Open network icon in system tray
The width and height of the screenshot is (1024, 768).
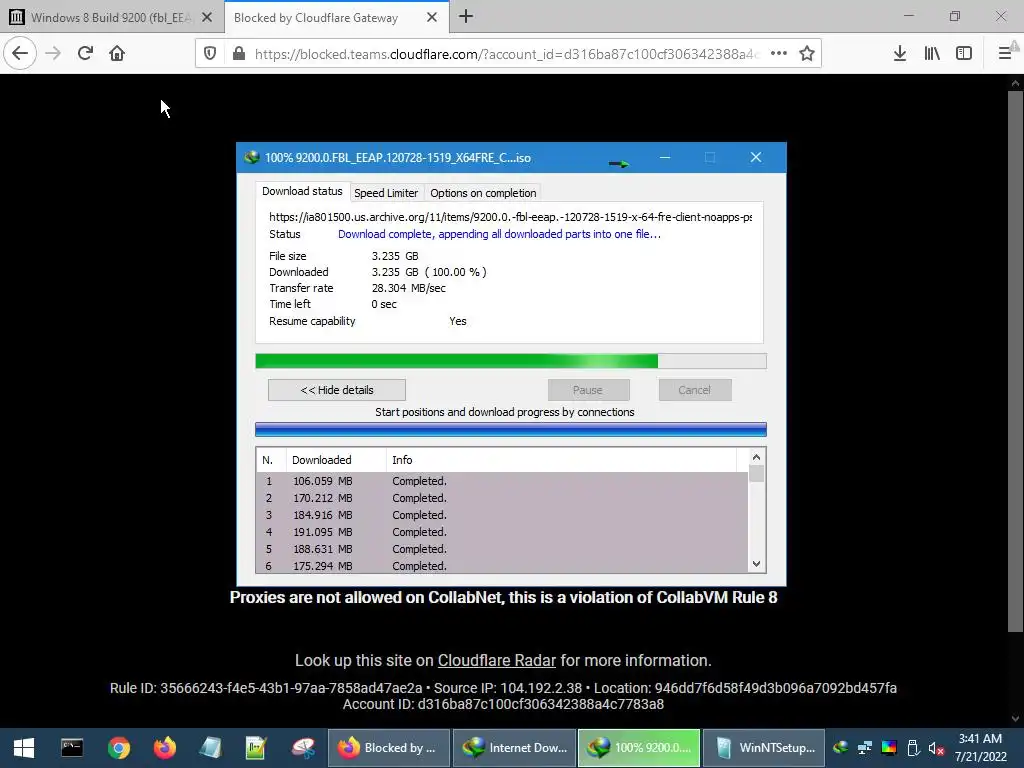tap(865, 748)
